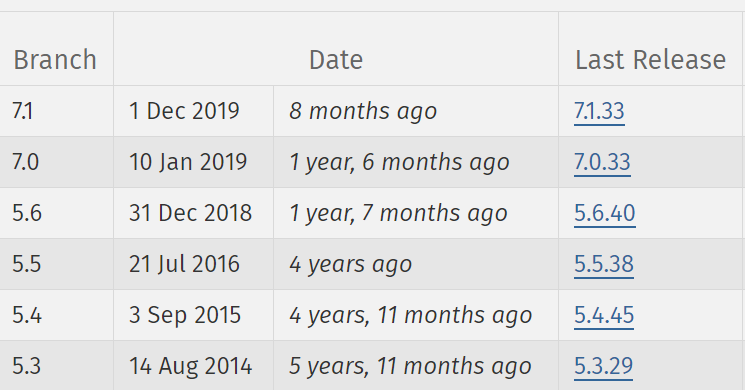Select the 7.0 branch cell
Screen dimensions: 745x390
pyautogui.click(x=57, y=162)
